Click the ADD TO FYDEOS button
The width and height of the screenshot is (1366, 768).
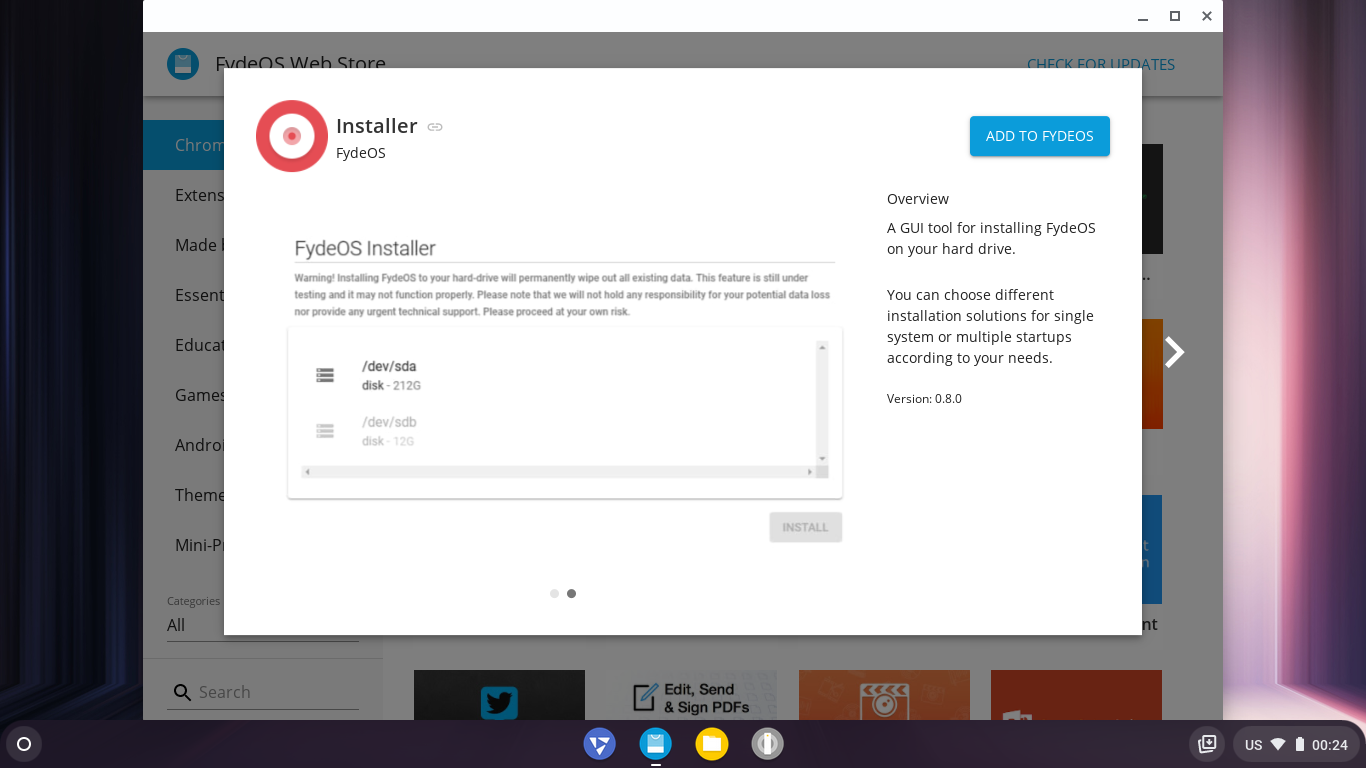1039,136
